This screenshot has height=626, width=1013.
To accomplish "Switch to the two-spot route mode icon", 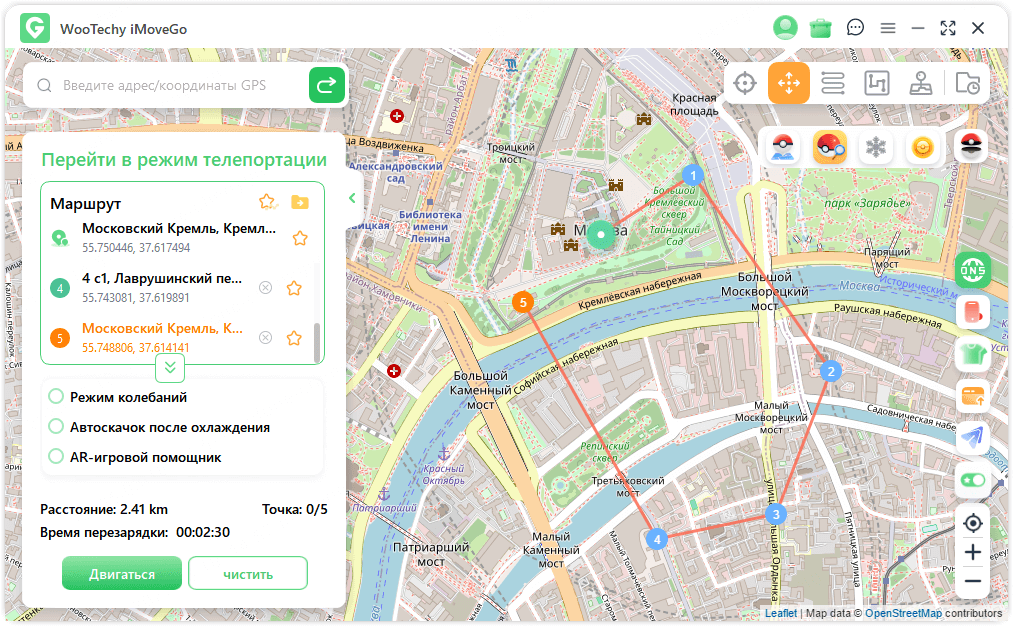I will tap(833, 83).
